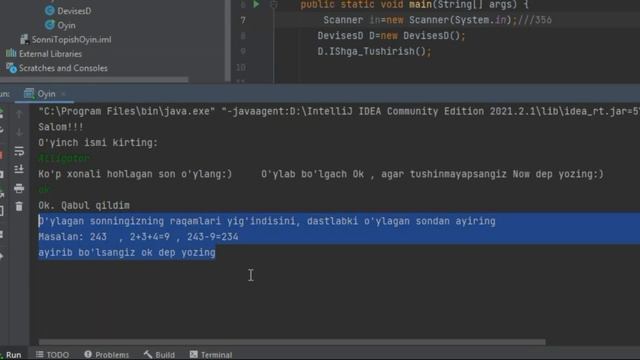Clear console output with trash icon
Viewport: 640px width, 360px height.
pyautogui.click(x=19, y=207)
